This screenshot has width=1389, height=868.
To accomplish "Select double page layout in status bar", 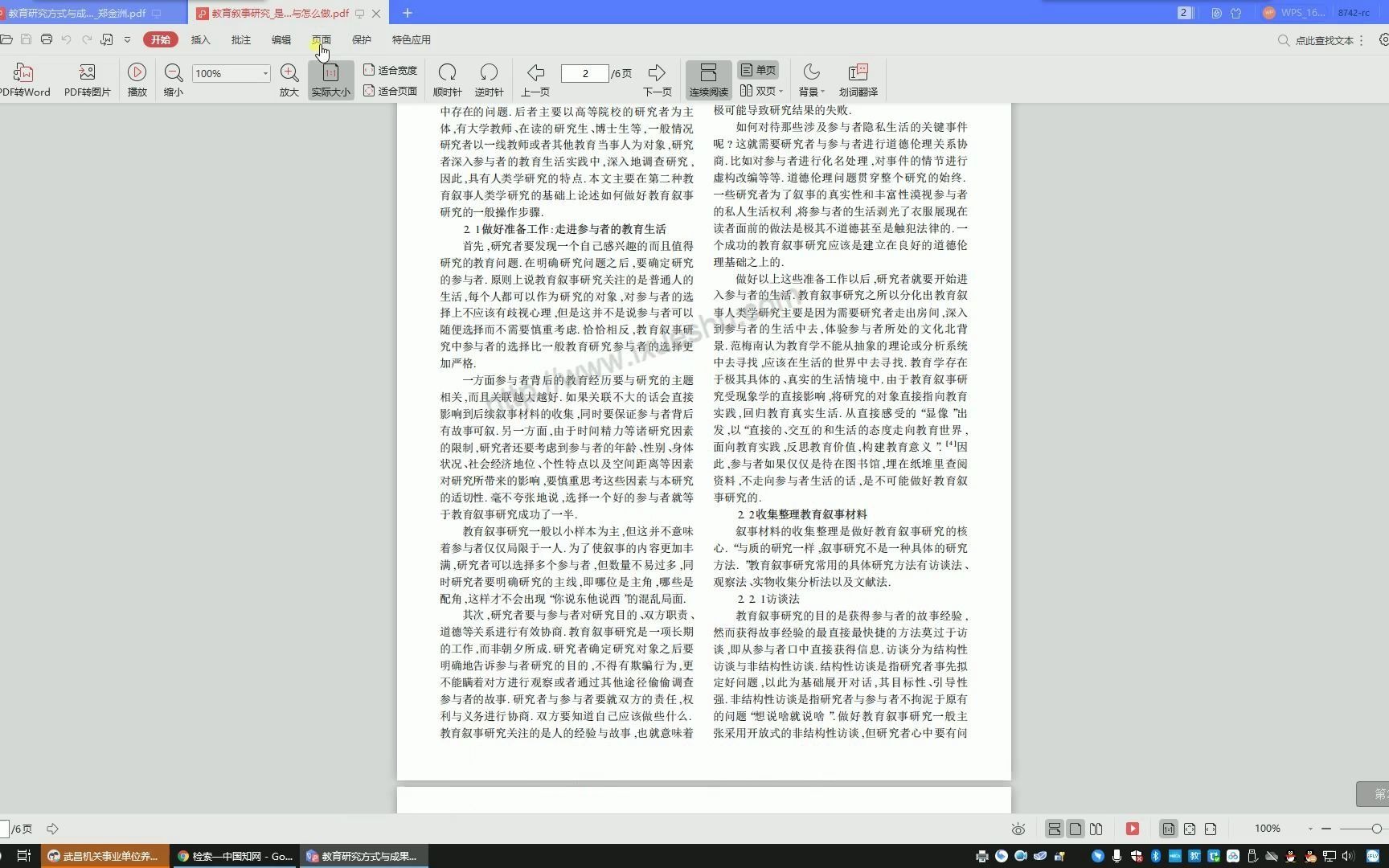I will 1096,829.
